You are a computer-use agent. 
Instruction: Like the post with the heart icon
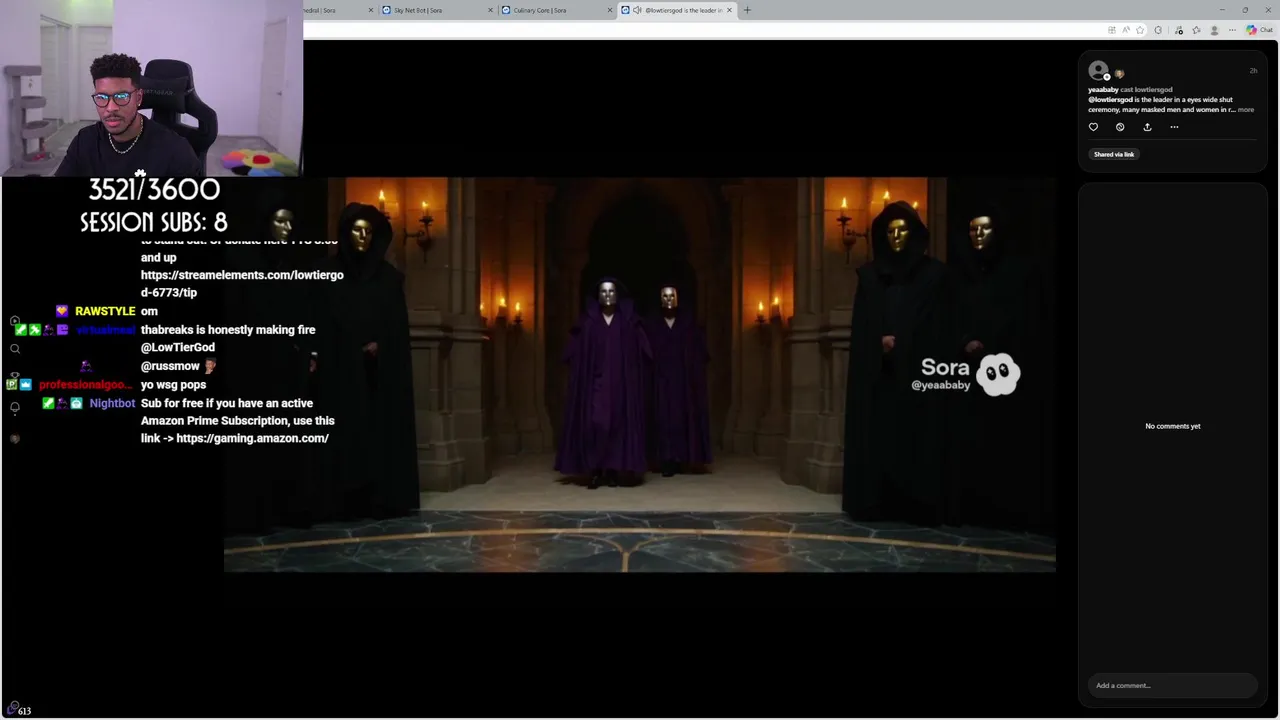[x=1093, y=127]
